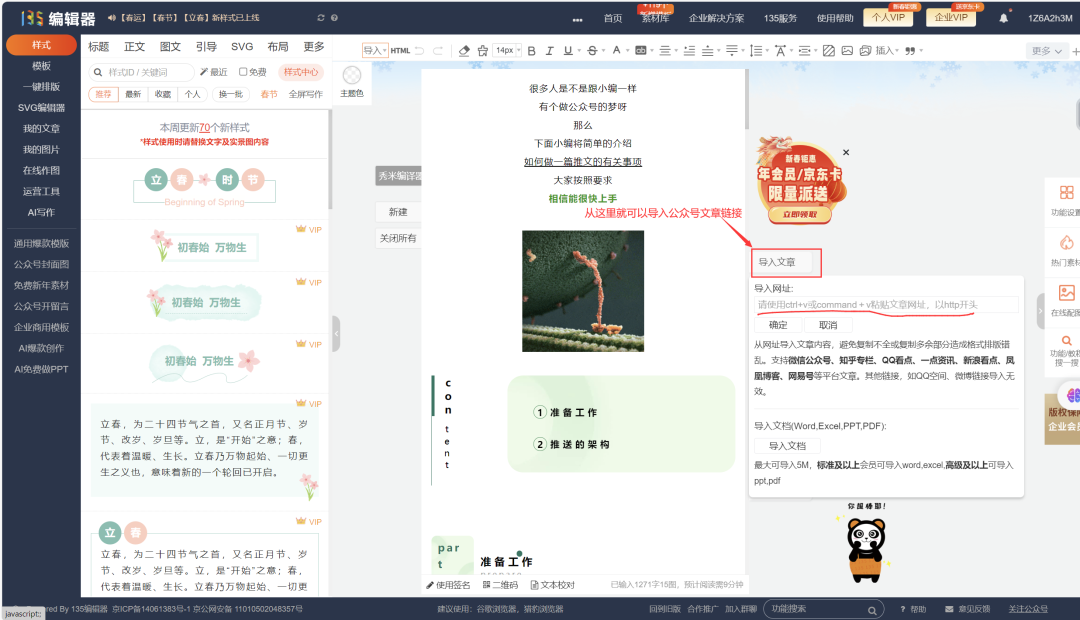Toggle bold formatting

(531, 50)
